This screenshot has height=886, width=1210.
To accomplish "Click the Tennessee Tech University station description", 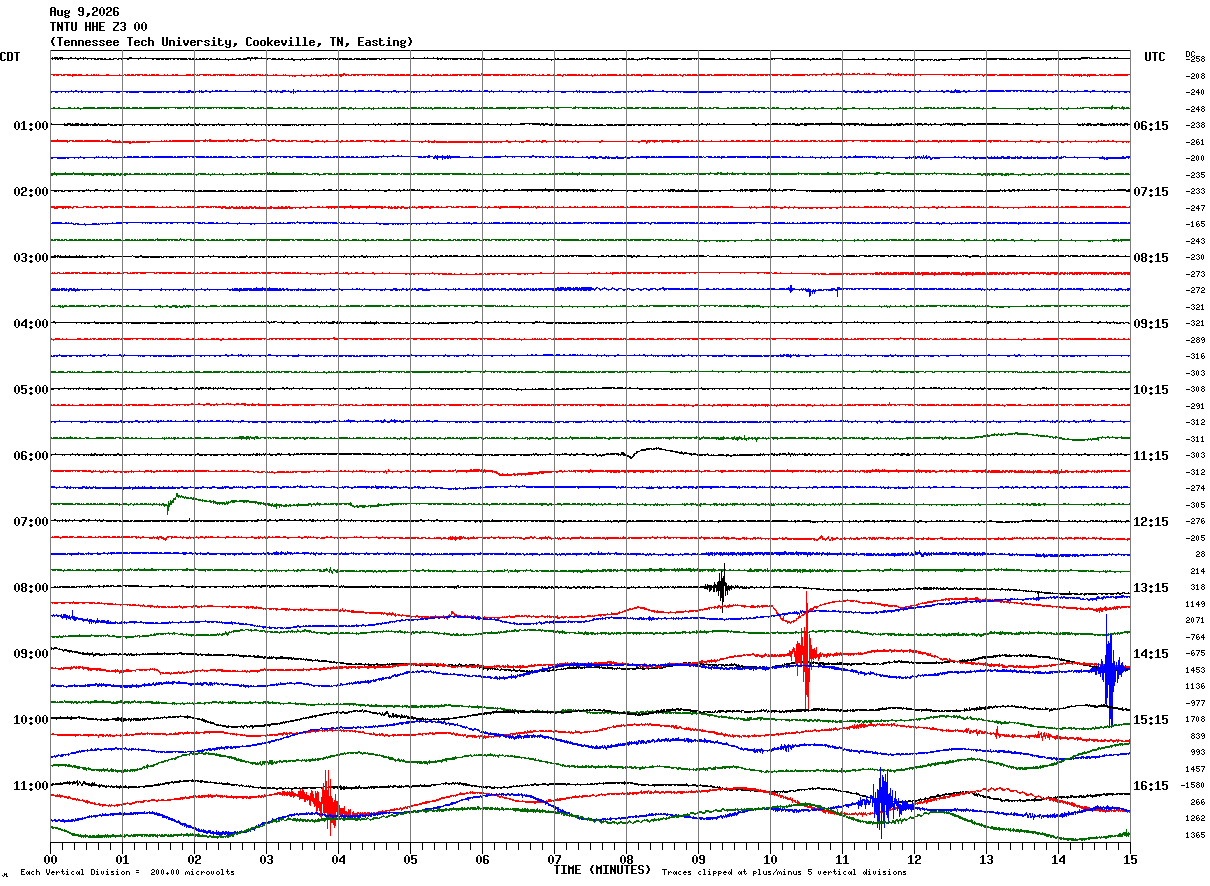I will (x=231, y=42).
